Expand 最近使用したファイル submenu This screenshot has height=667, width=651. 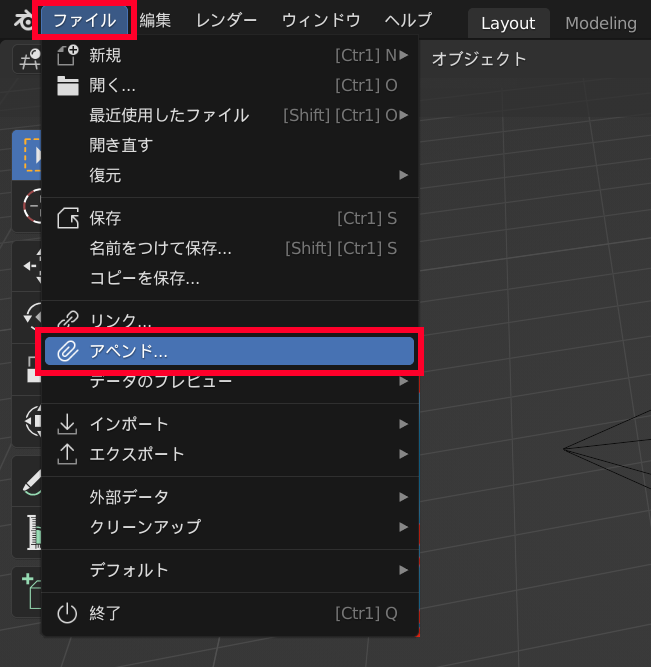(230, 115)
